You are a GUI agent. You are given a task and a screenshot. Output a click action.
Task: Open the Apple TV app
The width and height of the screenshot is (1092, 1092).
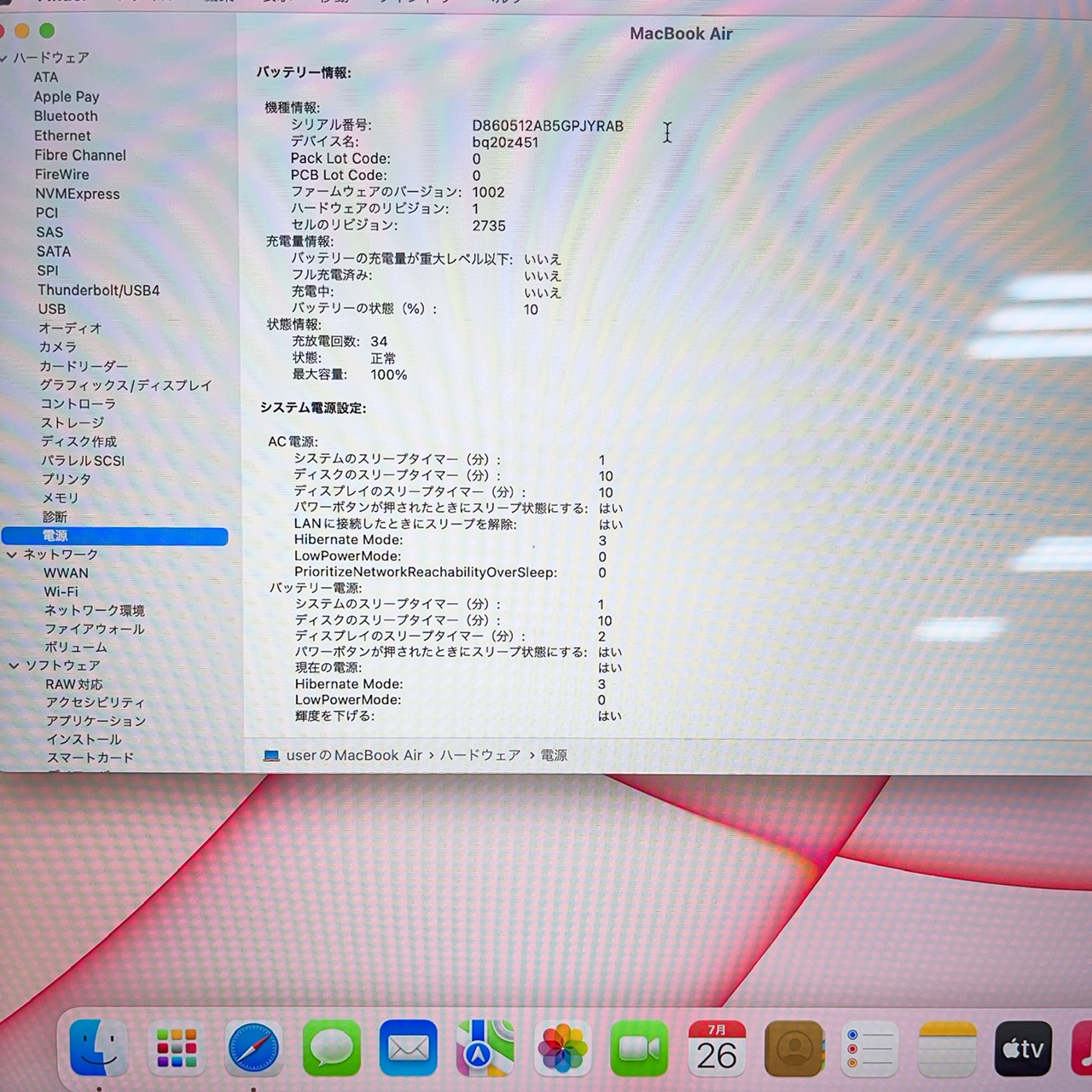coord(1023,1048)
